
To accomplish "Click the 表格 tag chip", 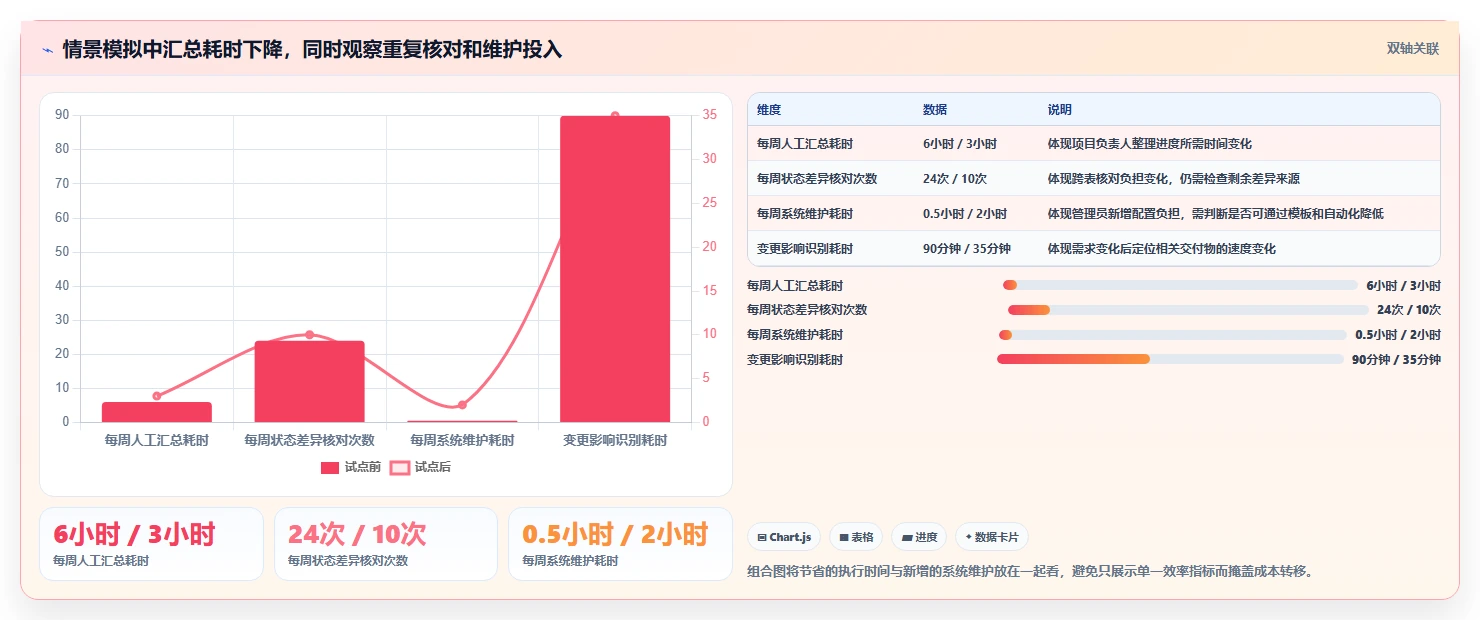I will coord(856,537).
